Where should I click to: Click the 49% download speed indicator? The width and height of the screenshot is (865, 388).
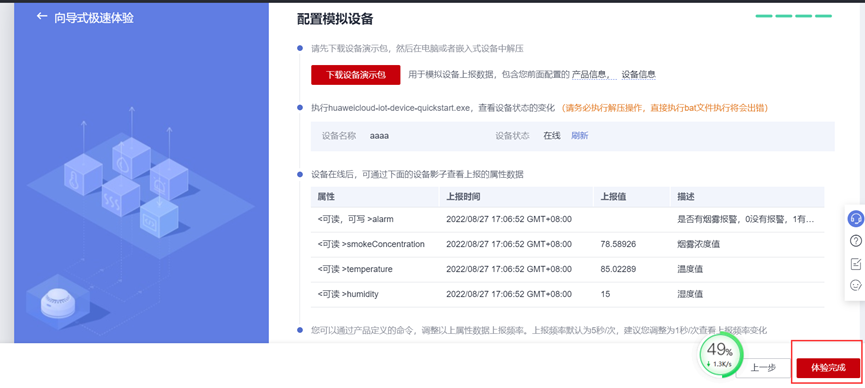720,355
